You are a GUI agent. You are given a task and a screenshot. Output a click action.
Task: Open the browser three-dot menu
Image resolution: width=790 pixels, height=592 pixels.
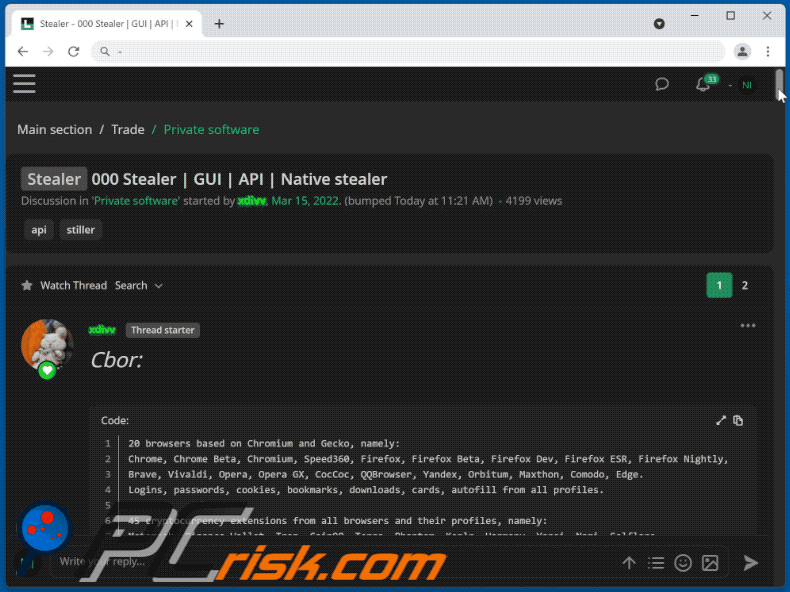click(768, 51)
